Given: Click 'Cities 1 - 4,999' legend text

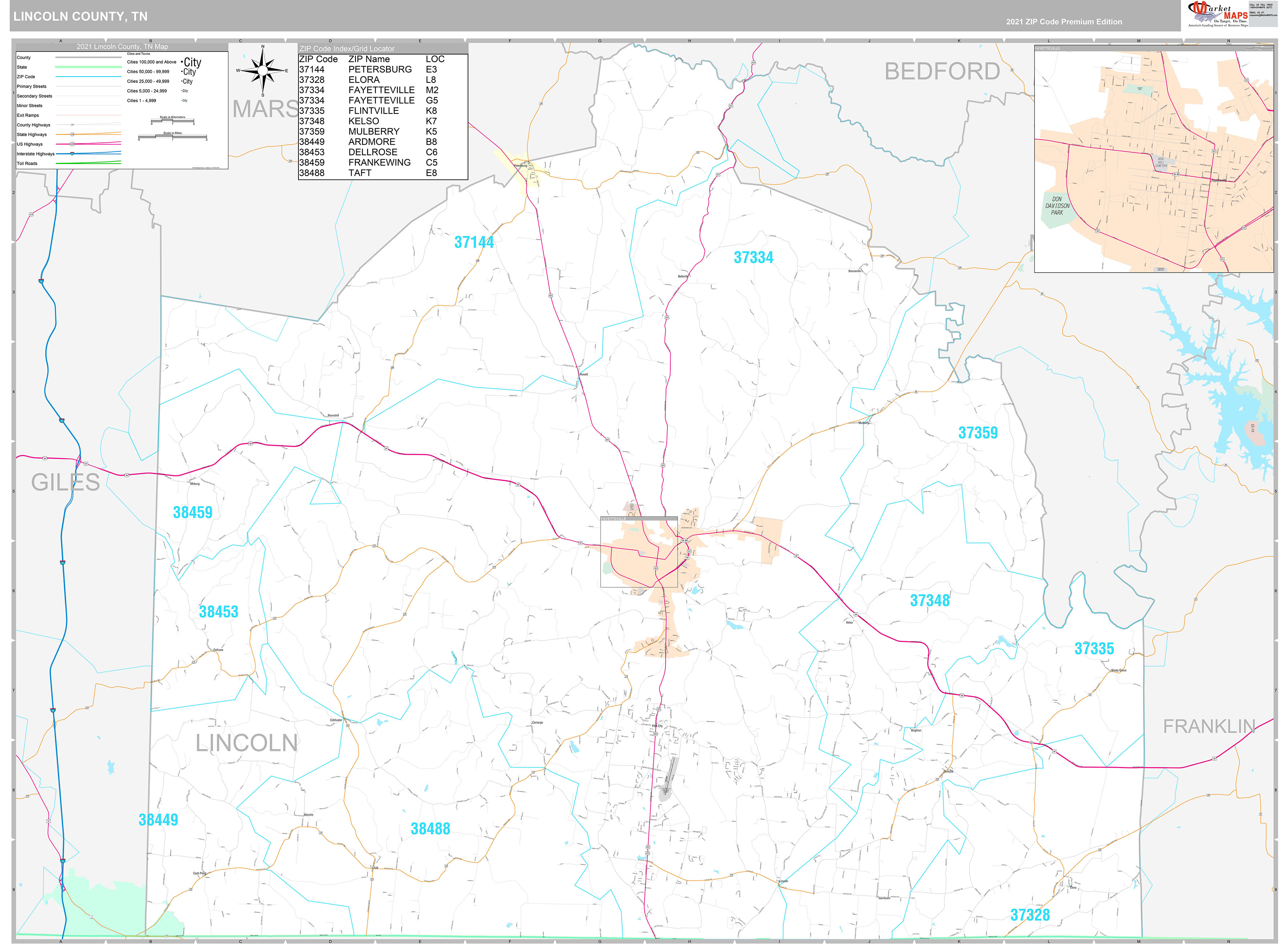Looking at the screenshot, I should click(141, 101).
